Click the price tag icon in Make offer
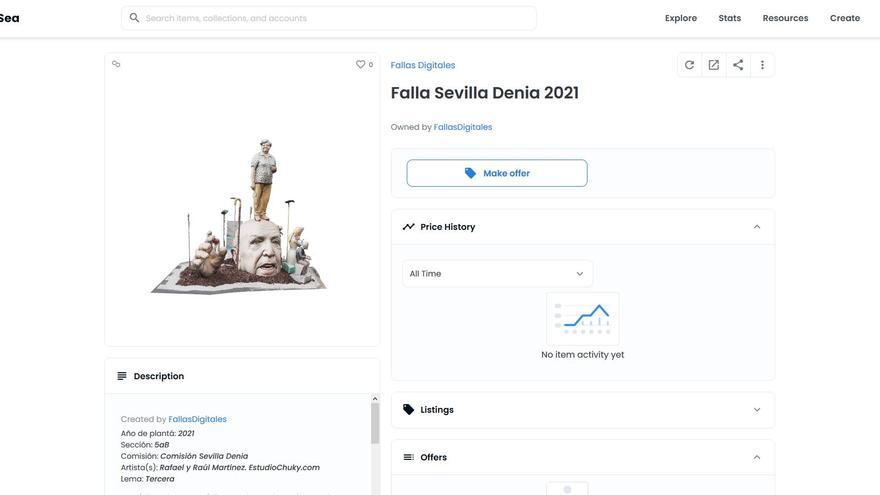This screenshot has height=495, width=880. tap(470, 173)
